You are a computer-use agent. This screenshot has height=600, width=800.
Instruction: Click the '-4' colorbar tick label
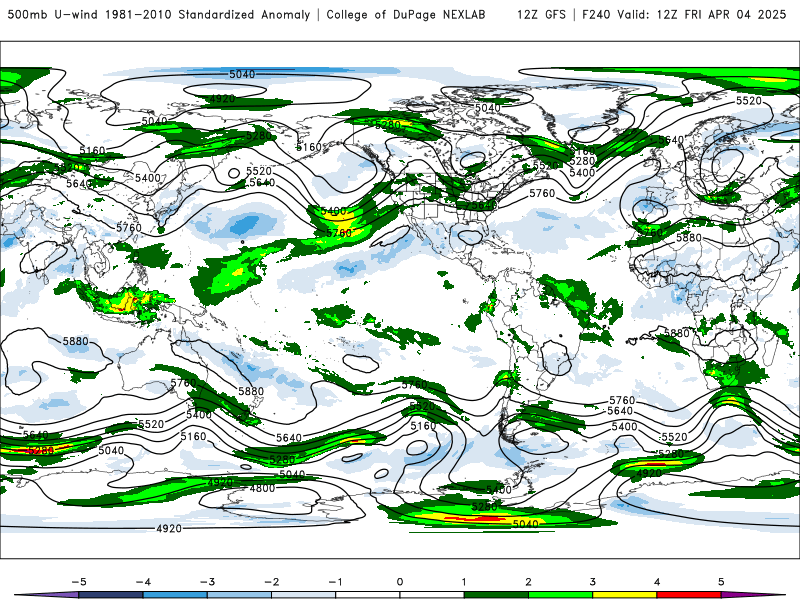(x=143, y=582)
